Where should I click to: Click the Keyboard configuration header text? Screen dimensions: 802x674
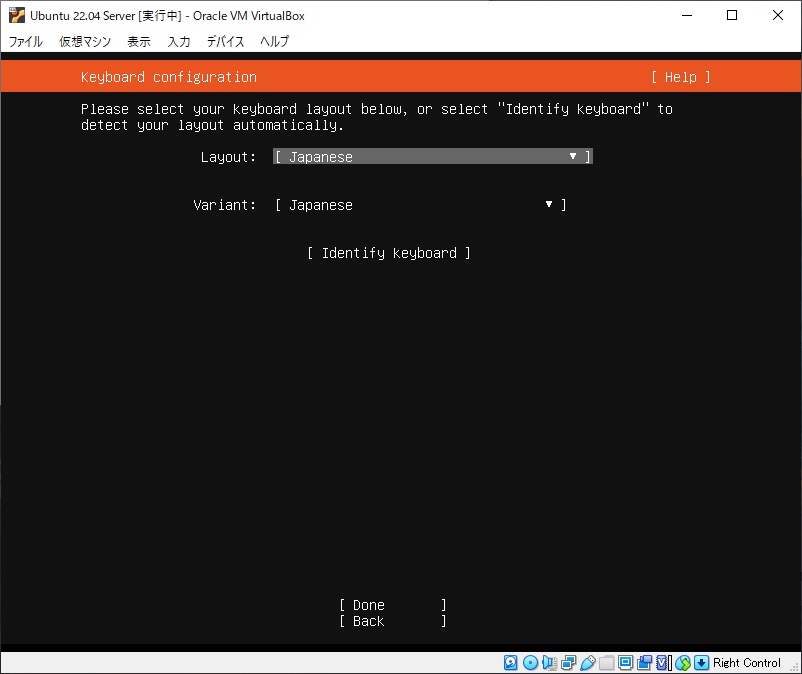169,77
